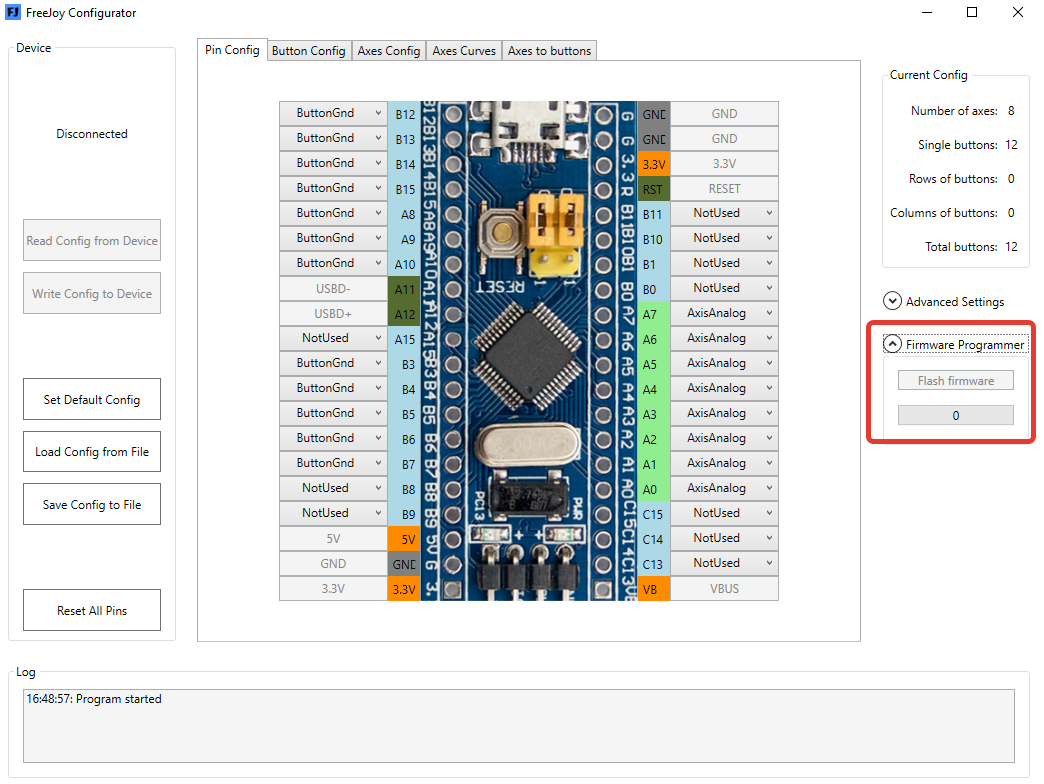Open the B13 pin function dropdown
The image size is (1044, 784).
point(333,138)
